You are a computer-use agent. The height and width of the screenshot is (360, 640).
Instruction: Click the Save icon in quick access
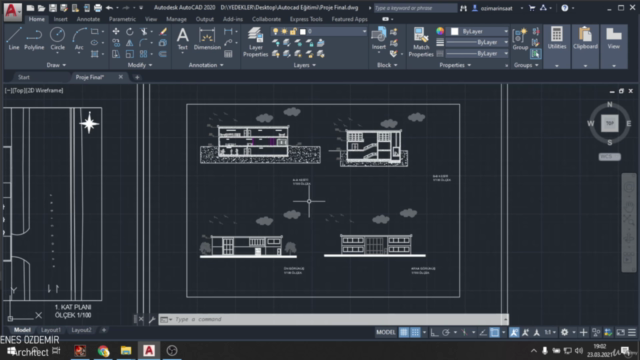tap(53, 8)
